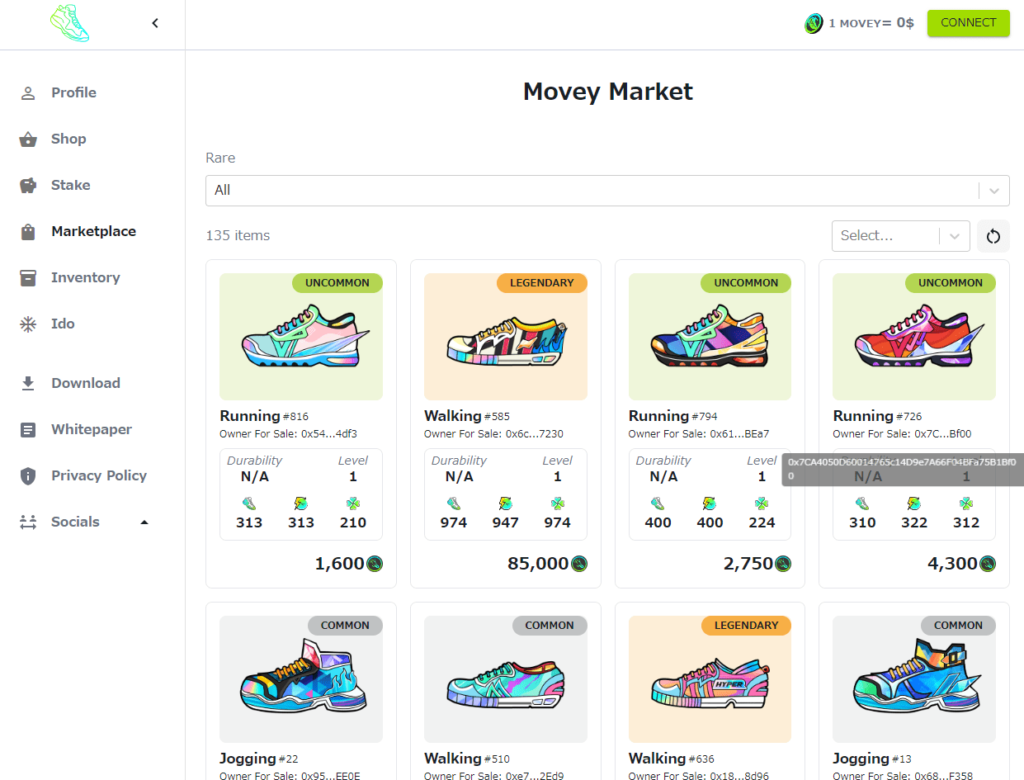Open the Running #794 sneaker image
This screenshot has width=1024, height=780.
click(710, 336)
